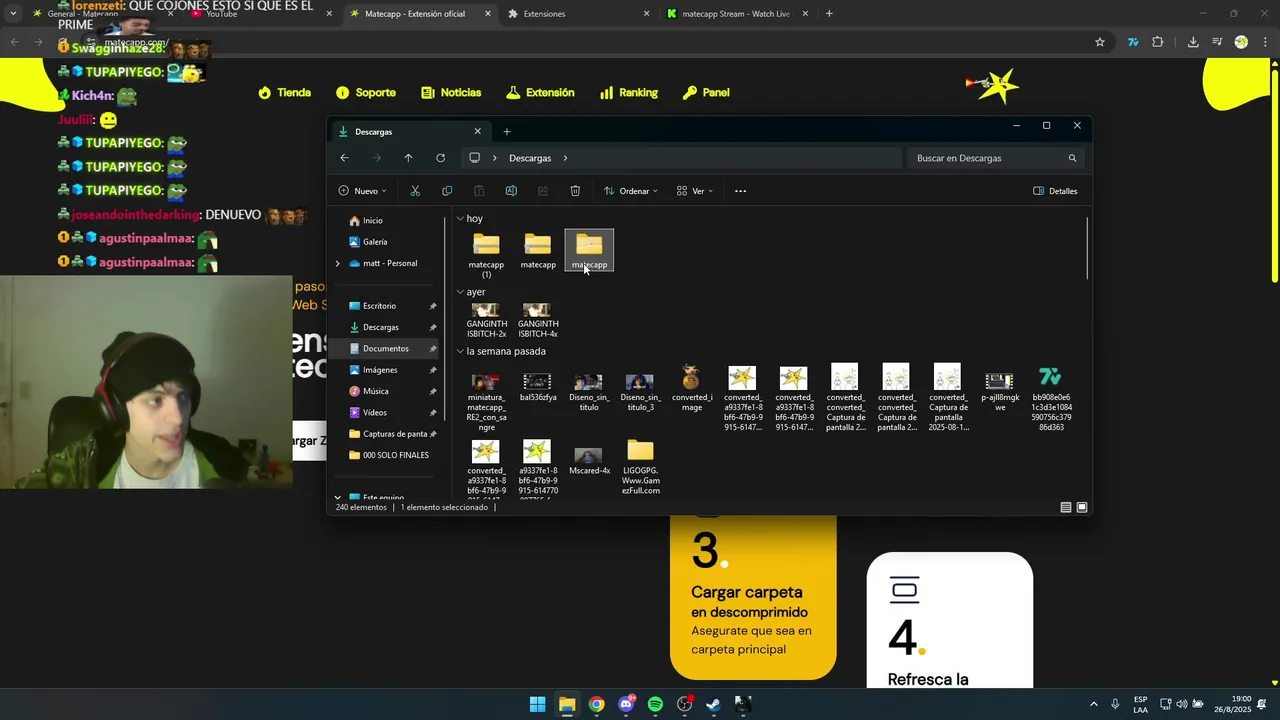
Task: Open Tienda on website menu
Action: (284, 93)
